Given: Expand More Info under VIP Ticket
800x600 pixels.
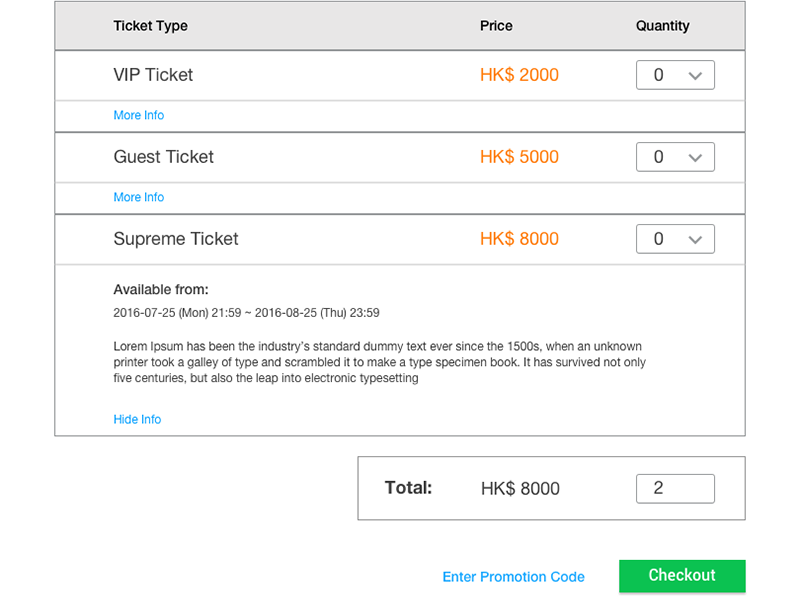Looking at the screenshot, I should pyautogui.click(x=138, y=115).
